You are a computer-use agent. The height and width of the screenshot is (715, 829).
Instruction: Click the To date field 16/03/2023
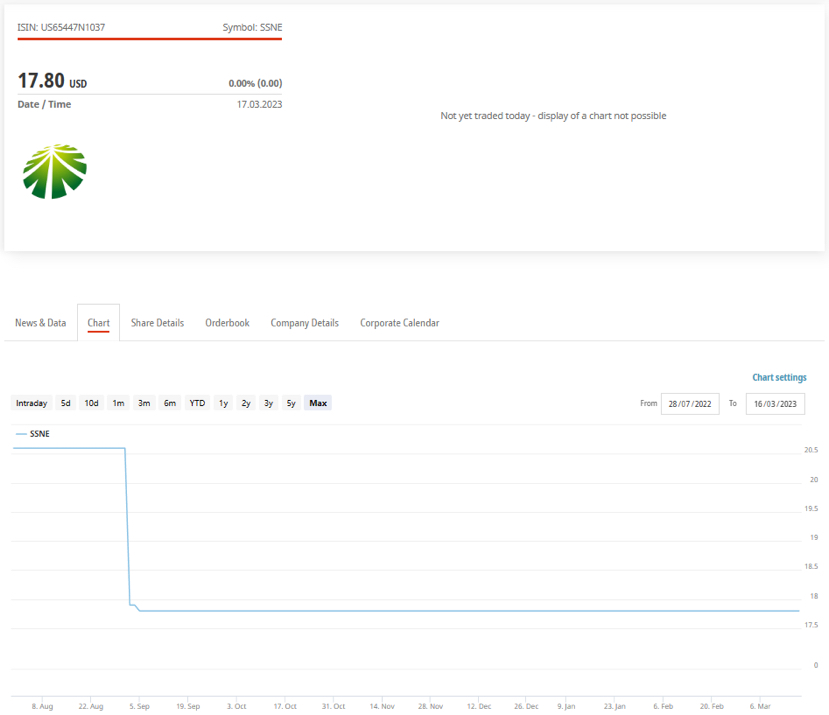click(x=775, y=404)
